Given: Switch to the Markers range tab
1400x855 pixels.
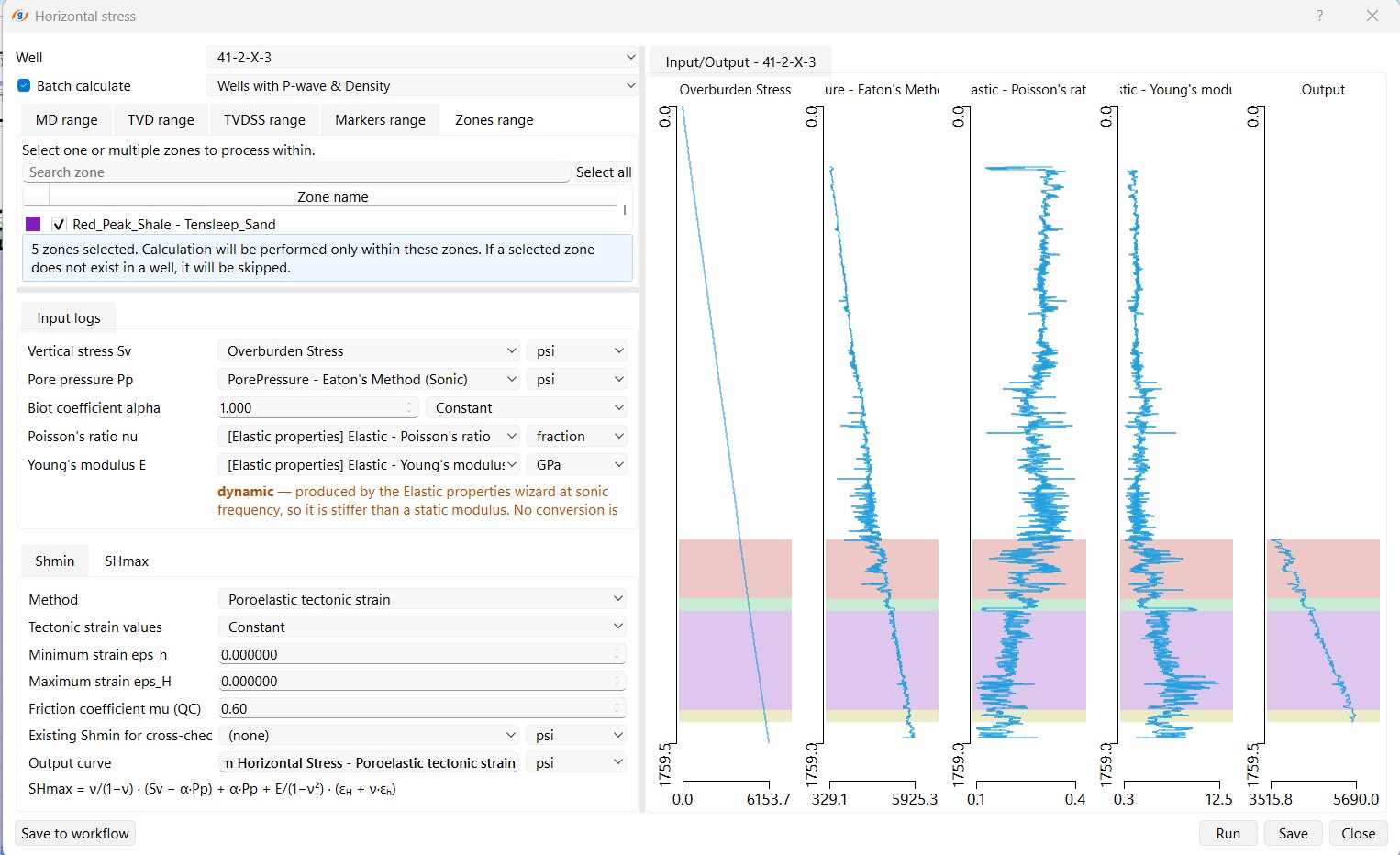Looking at the screenshot, I should coord(380,120).
